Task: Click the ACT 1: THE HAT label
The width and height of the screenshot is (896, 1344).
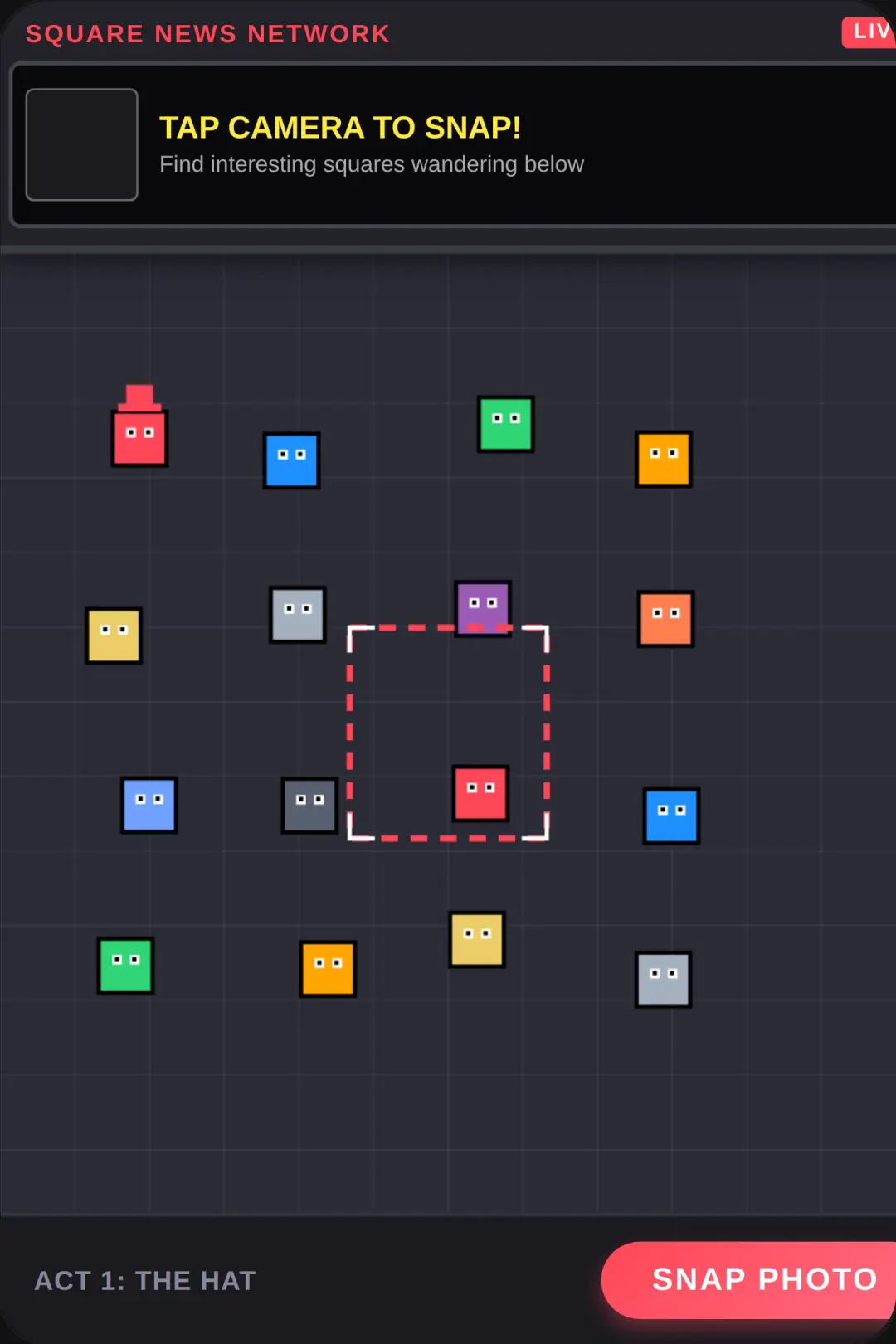Action: 145,1281
